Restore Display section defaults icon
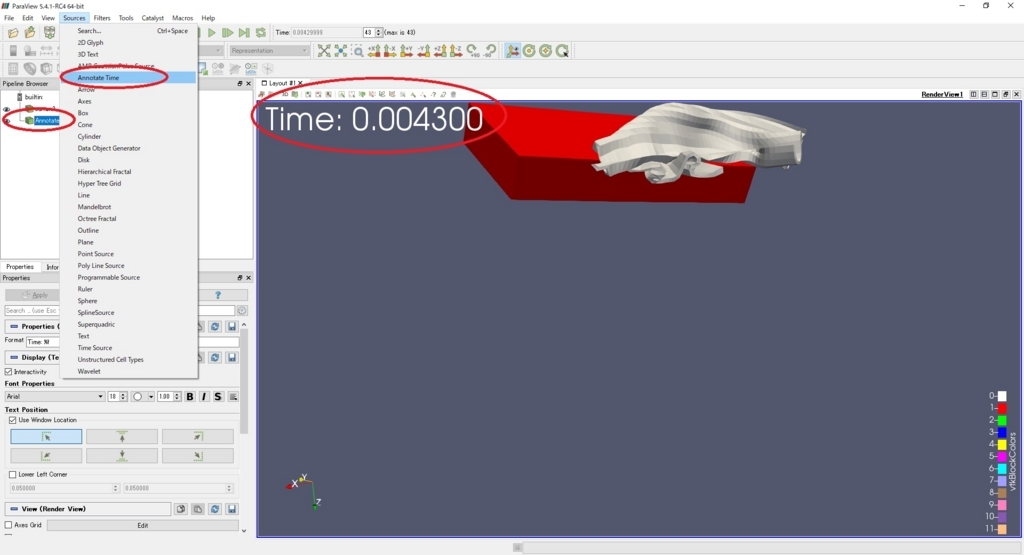The width and height of the screenshot is (1024, 555). (215, 358)
